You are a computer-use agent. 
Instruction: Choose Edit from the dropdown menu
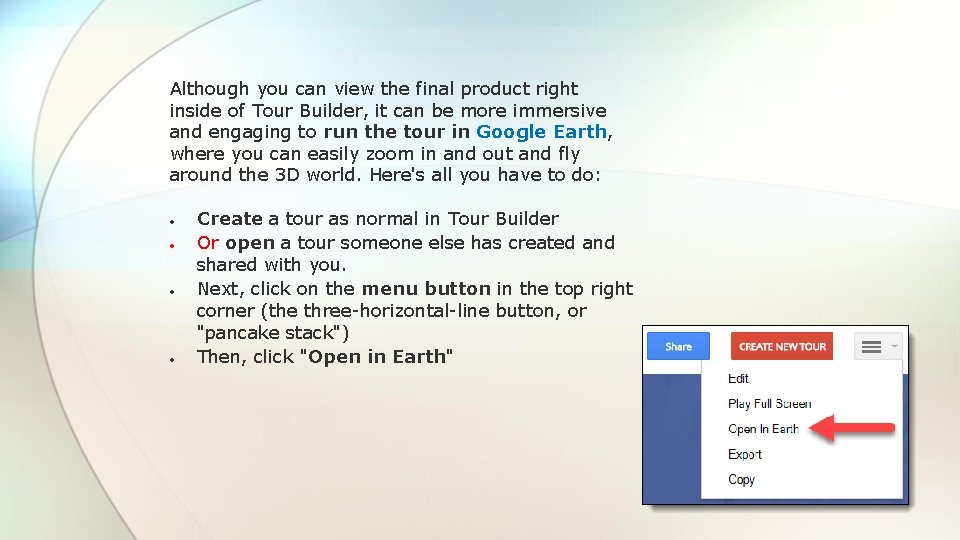pyautogui.click(x=738, y=379)
